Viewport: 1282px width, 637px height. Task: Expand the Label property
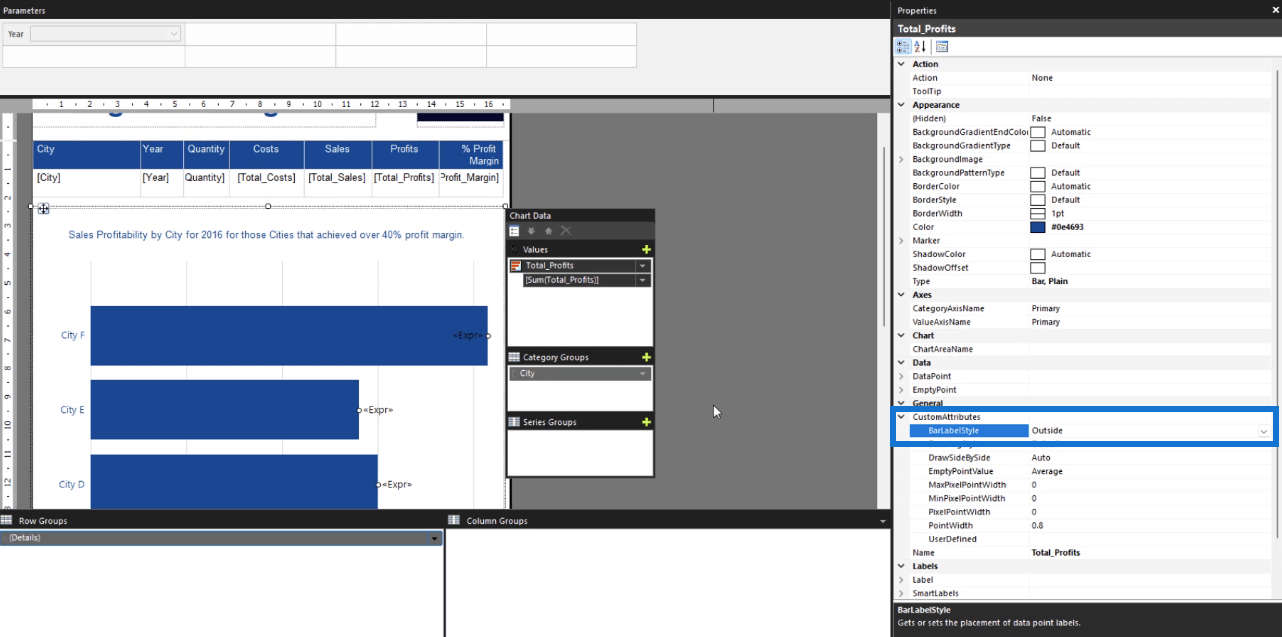(x=902, y=580)
